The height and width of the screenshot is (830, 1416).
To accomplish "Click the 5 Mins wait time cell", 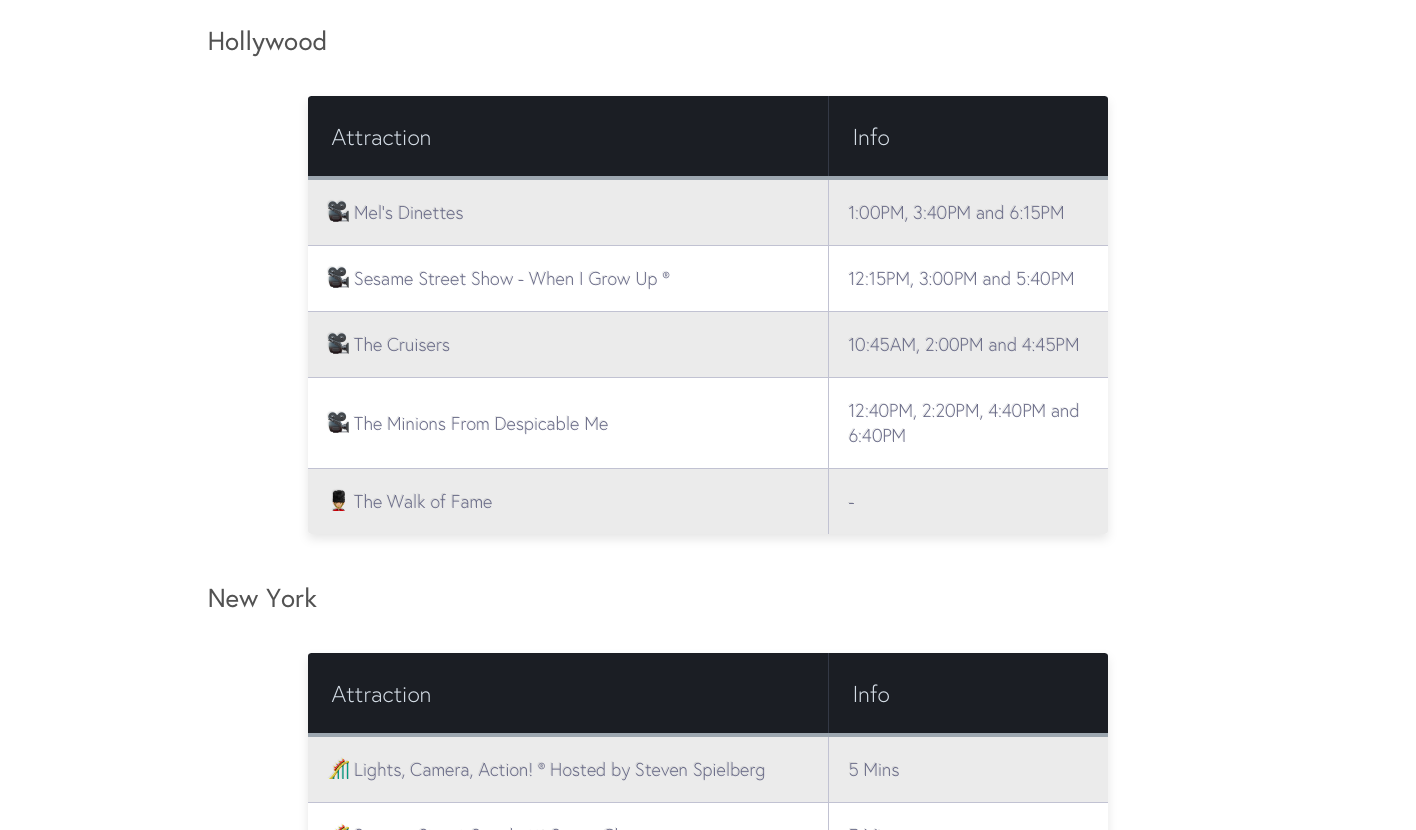I will coord(874,770).
